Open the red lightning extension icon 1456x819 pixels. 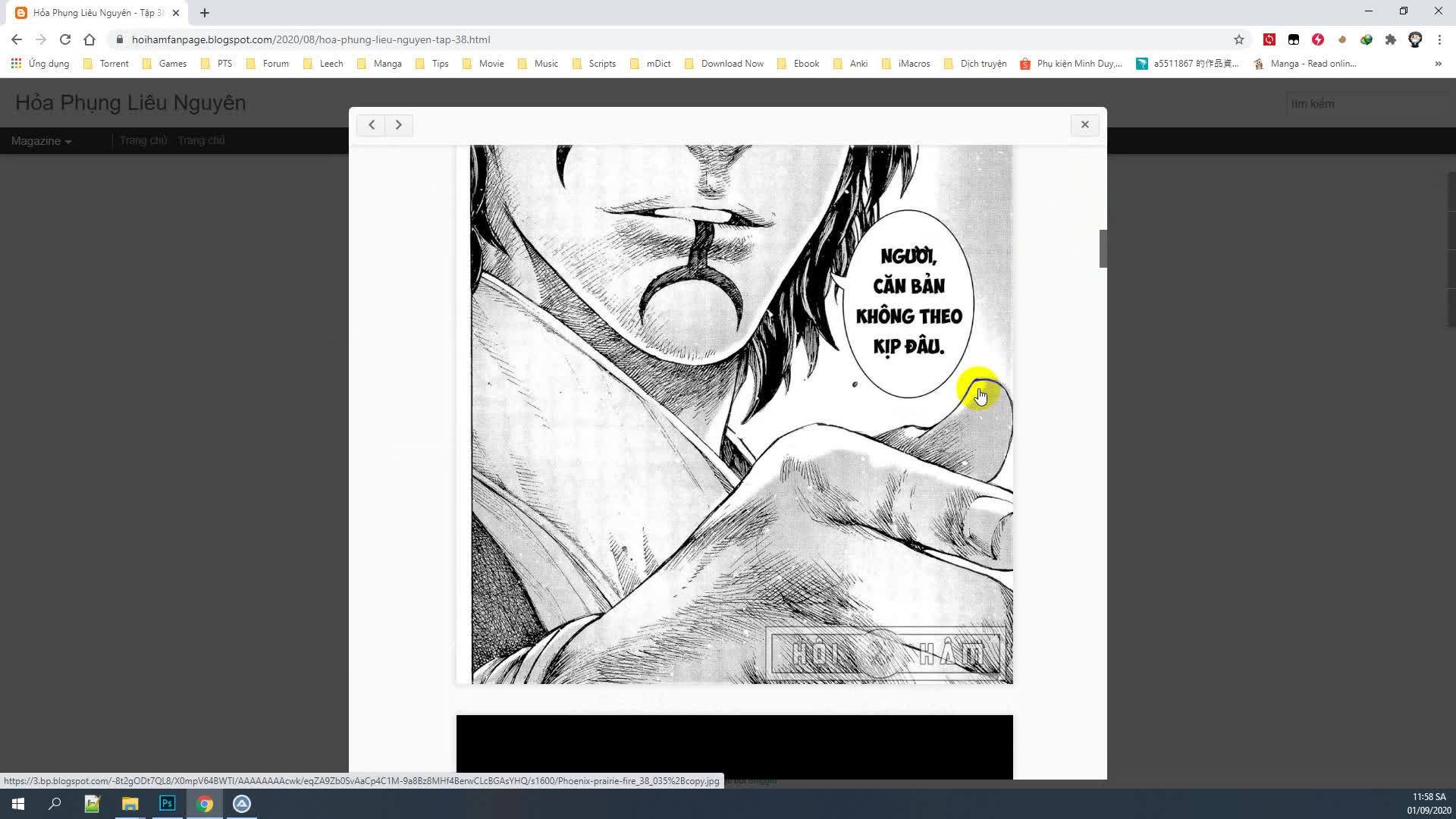point(1318,39)
